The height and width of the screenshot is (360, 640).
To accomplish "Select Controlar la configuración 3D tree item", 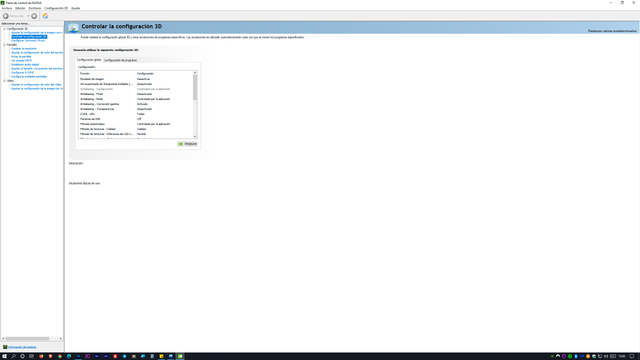I will (29, 37).
